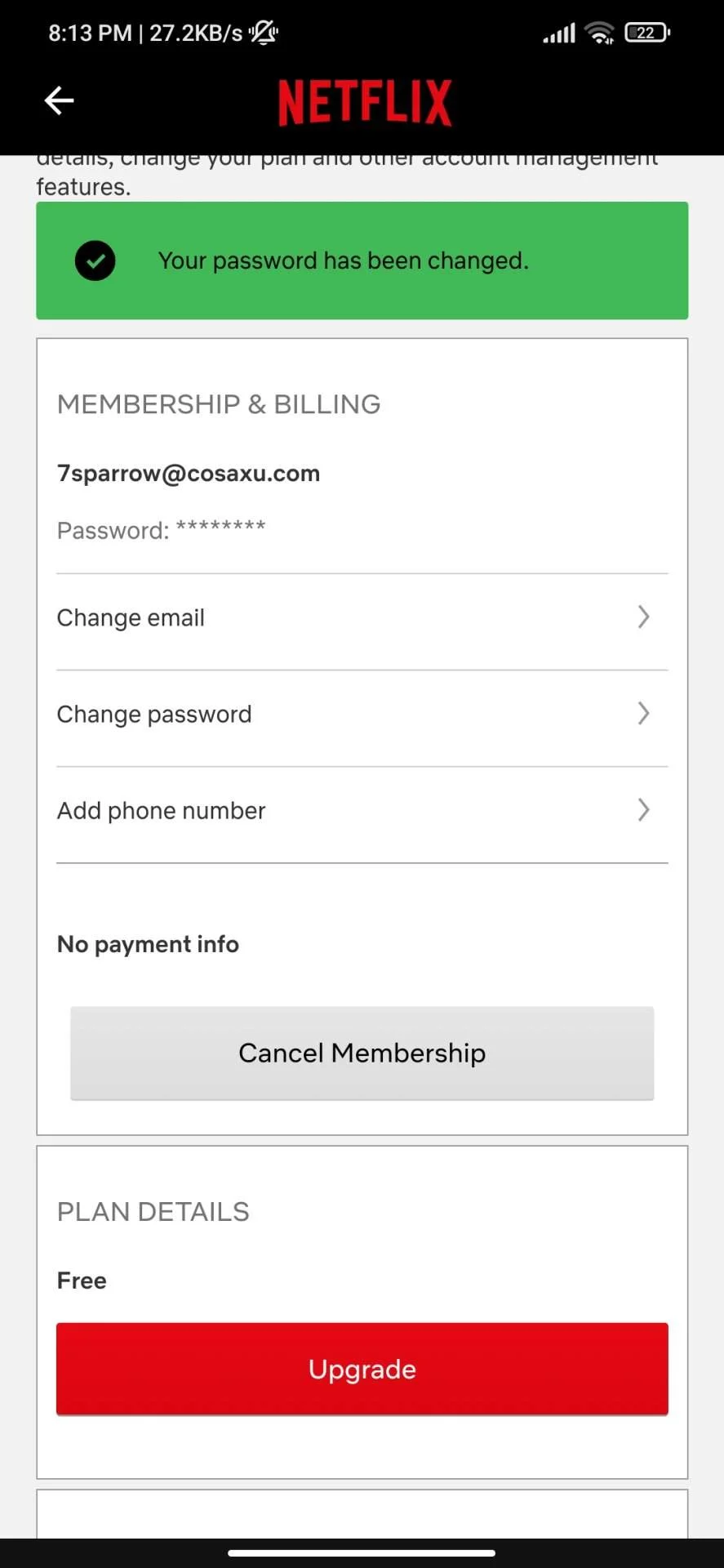Tap the back arrow icon
Screen dimensions: 724x1568
[x=59, y=100]
